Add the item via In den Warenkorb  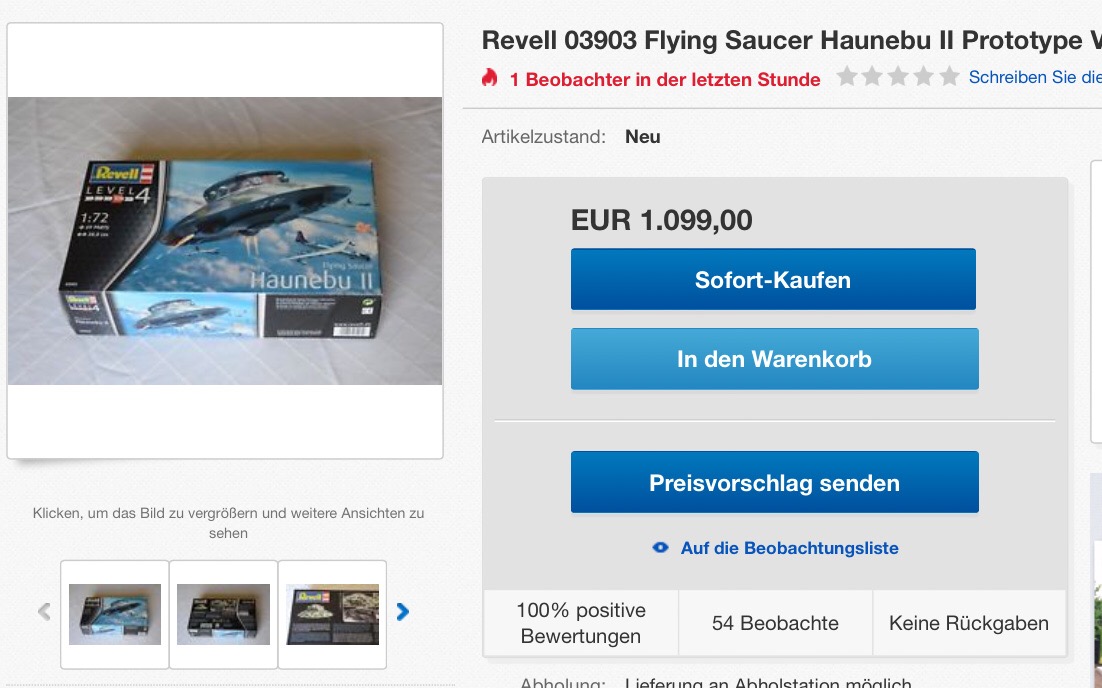pos(774,359)
